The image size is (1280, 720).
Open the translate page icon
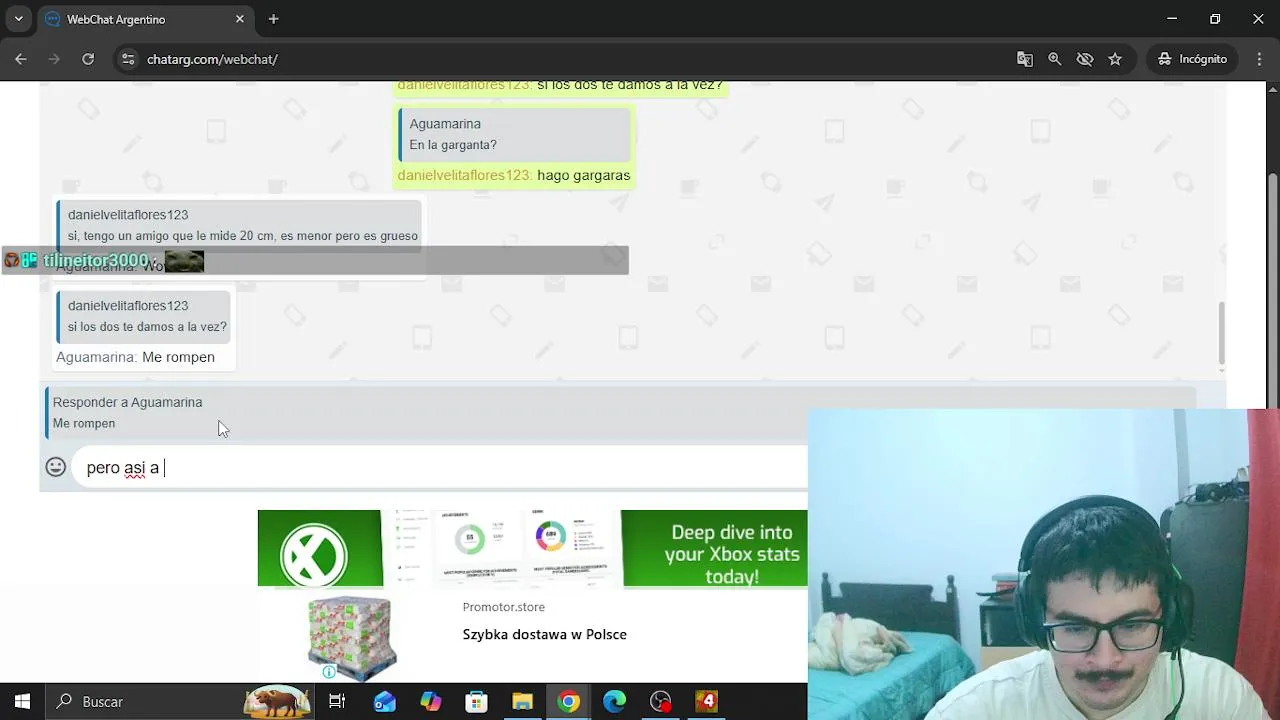point(1025,59)
